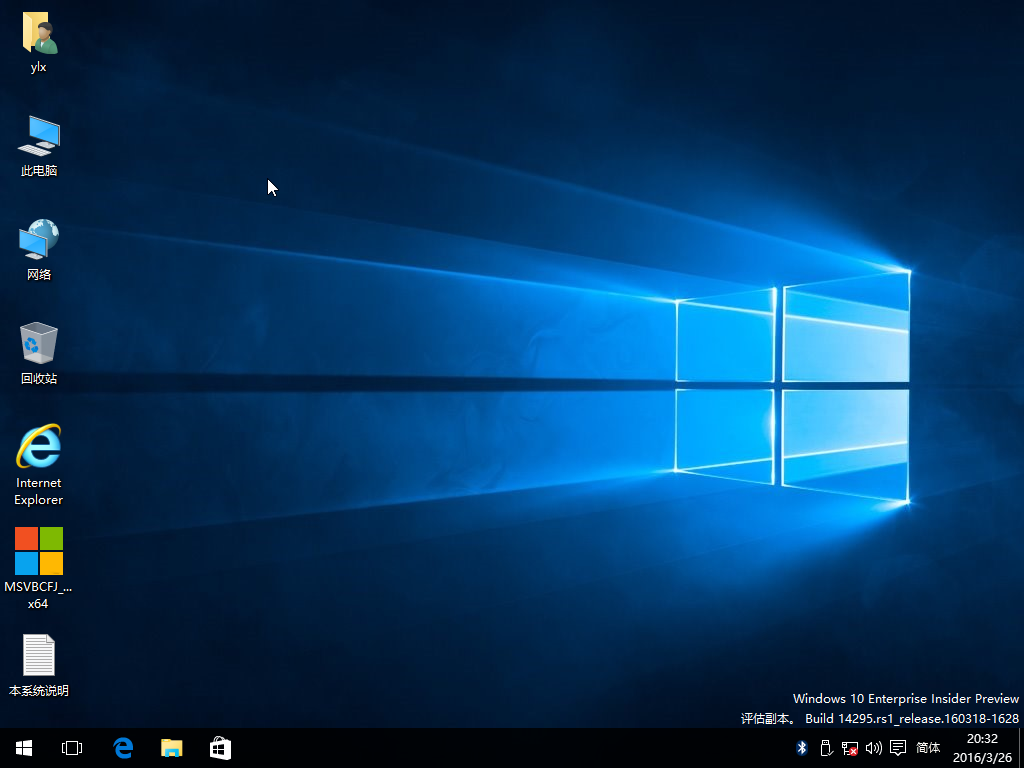Open the volume speaker control
The height and width of the screenshot is (768, 1024).
(874, 748)
